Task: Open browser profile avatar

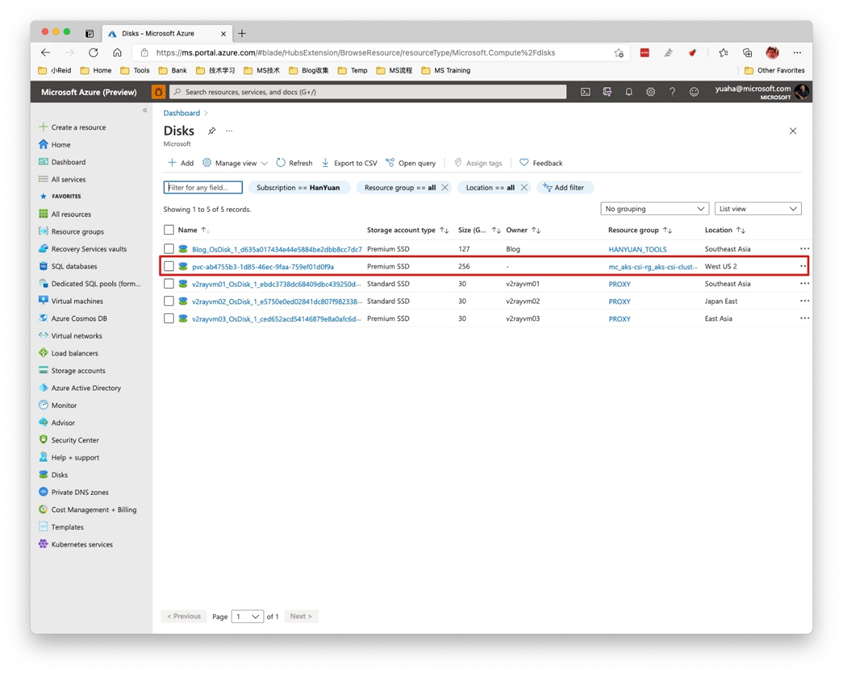Action: coord(772,53)
